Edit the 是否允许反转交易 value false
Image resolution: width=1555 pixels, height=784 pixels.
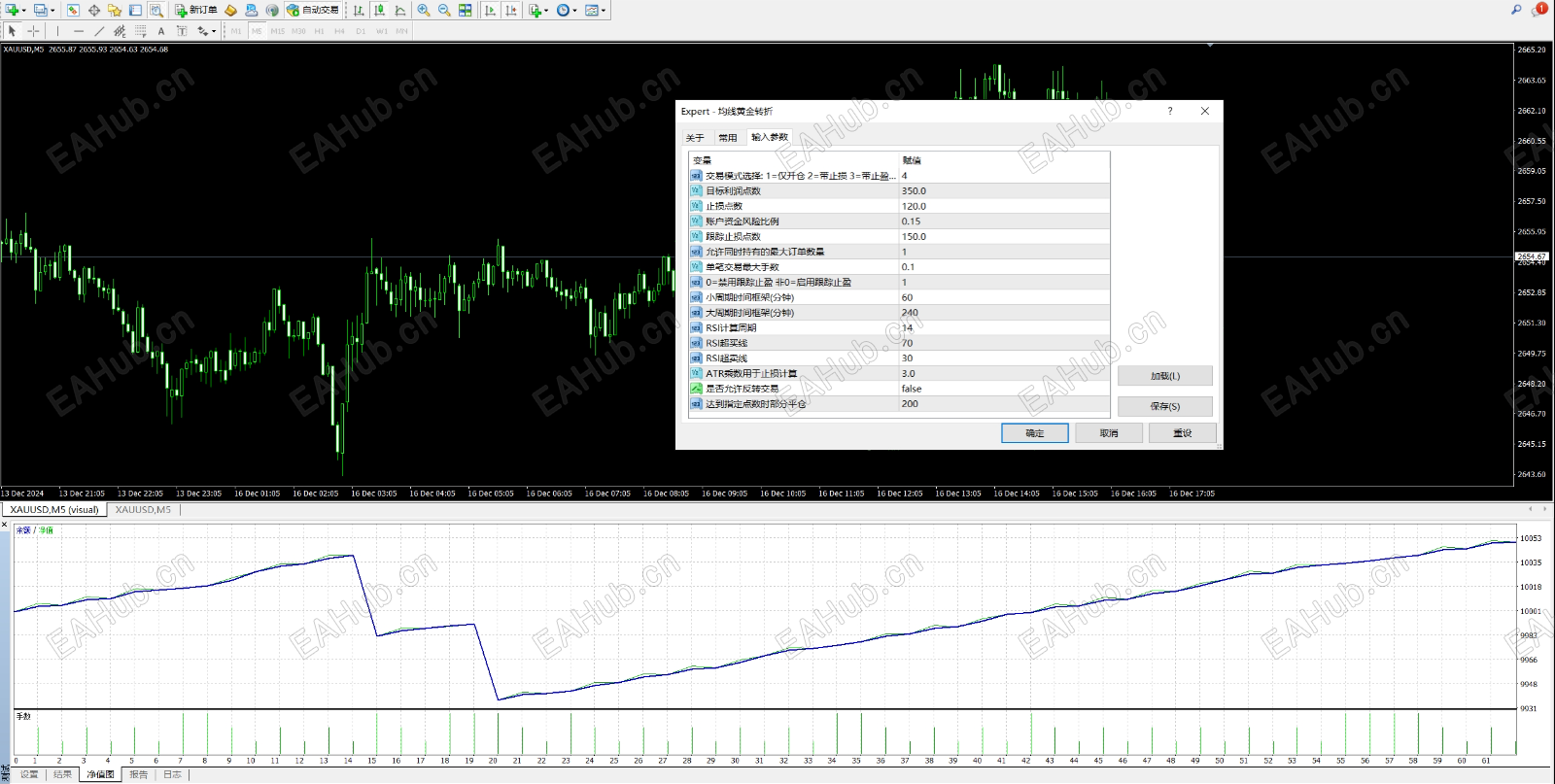point(1004,389)
